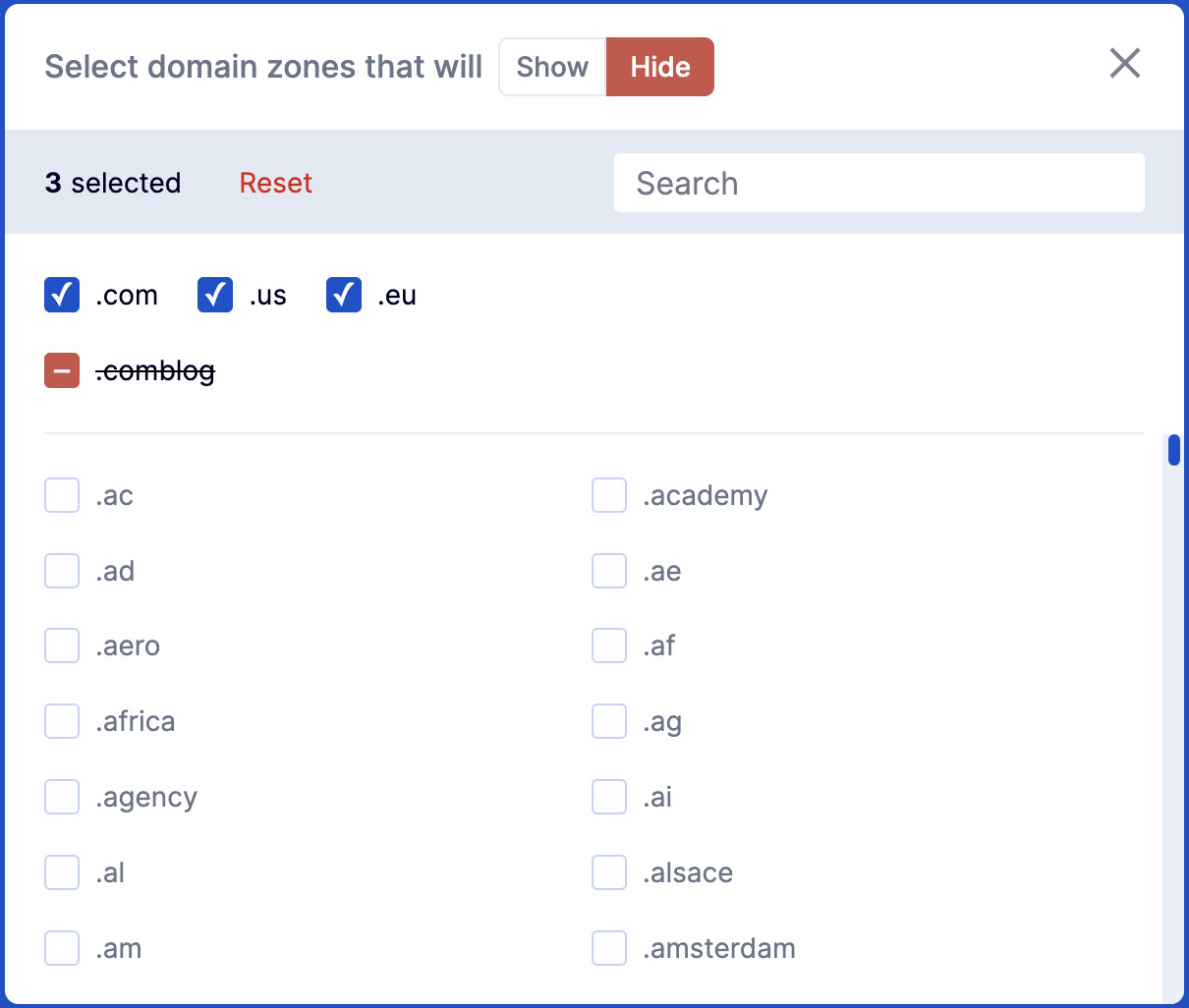Enable the .ad domain zone

tap(62, 571)
